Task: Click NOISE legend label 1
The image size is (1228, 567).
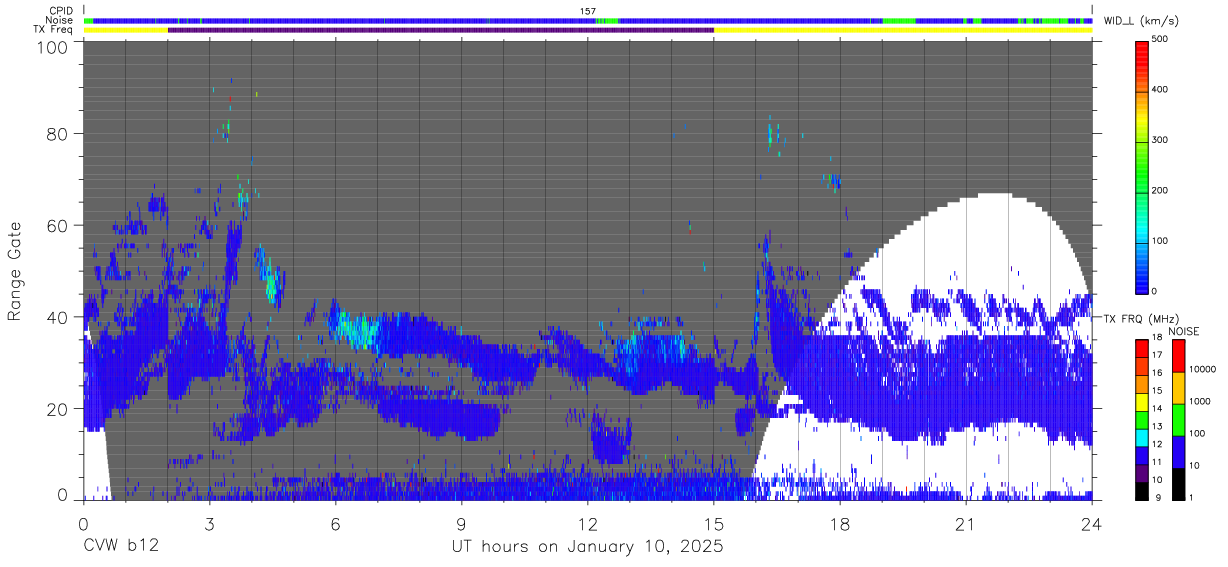Action: (1190, 497)
